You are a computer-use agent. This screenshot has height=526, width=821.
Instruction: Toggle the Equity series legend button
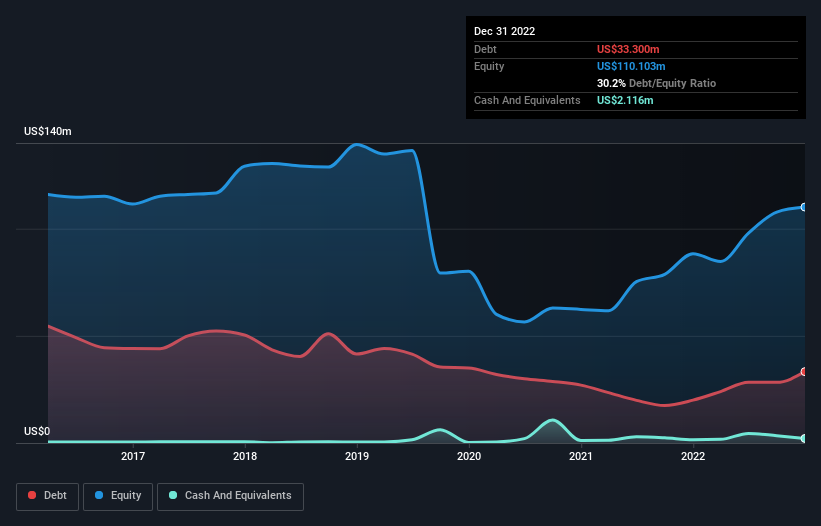(118, 496)
